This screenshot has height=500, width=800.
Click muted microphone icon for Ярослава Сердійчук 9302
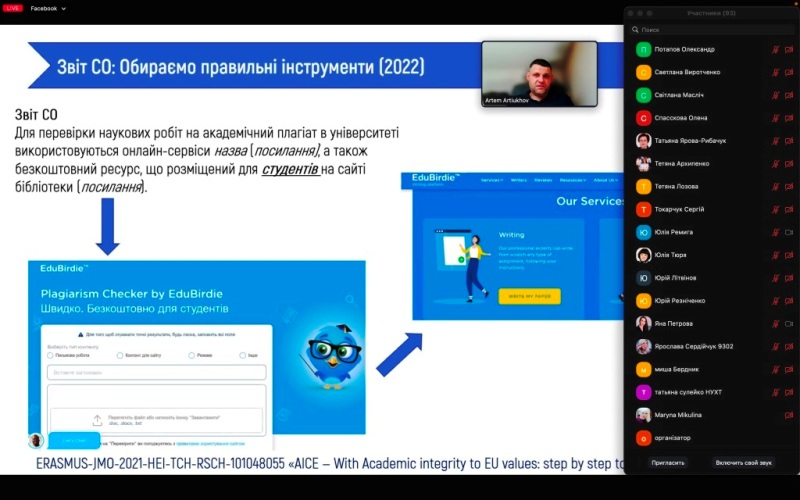pos(775,346)
